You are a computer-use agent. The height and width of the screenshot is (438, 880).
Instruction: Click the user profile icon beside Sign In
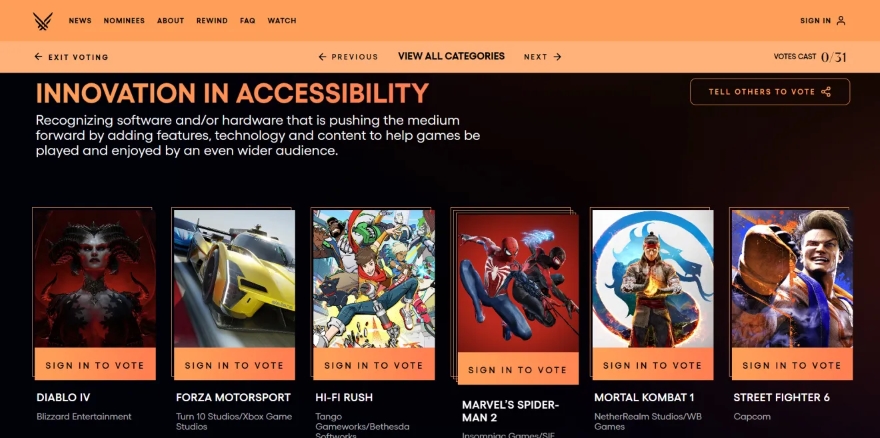pyautogui.click(x=841, y=21)
